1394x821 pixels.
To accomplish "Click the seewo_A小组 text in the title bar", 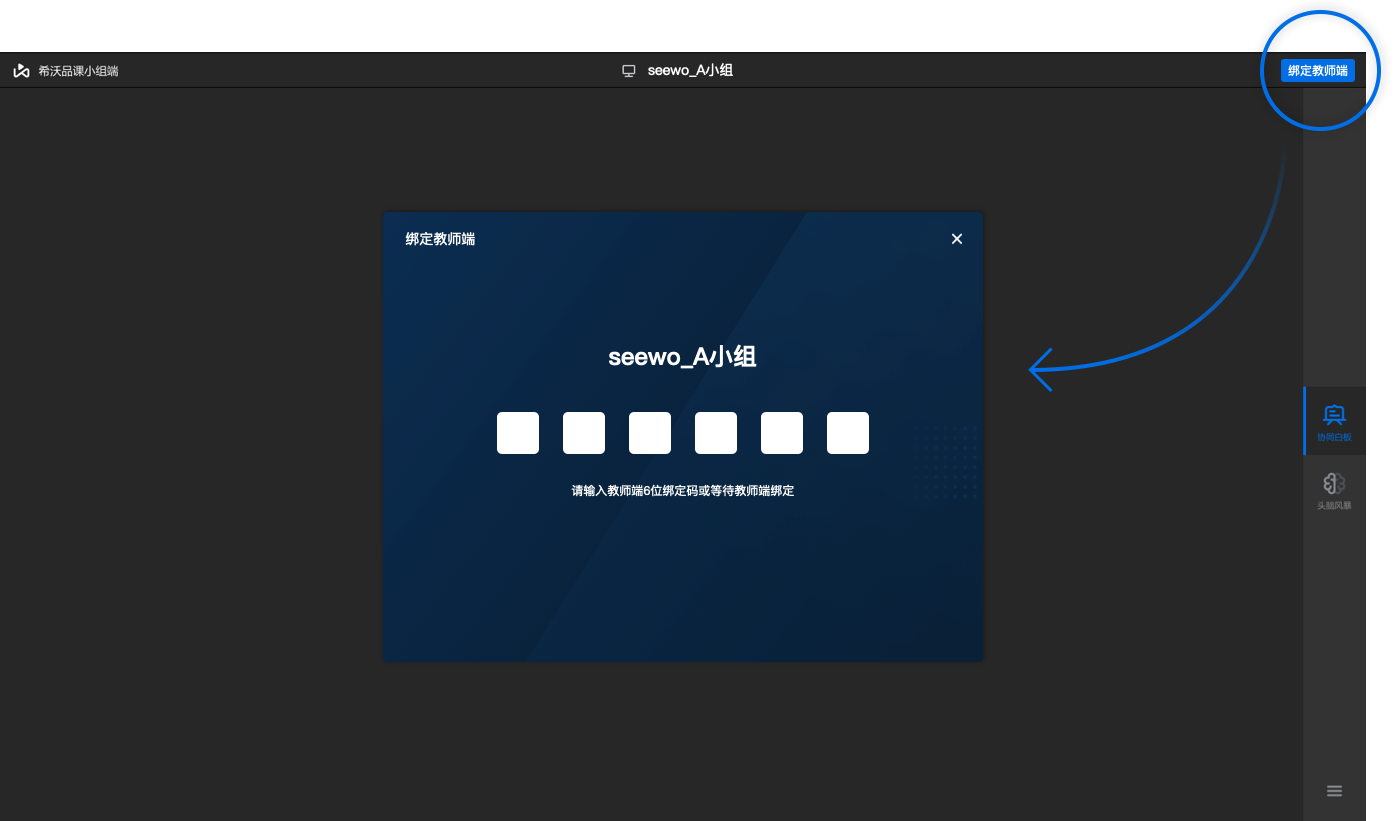I will click(x=690, y=71).
